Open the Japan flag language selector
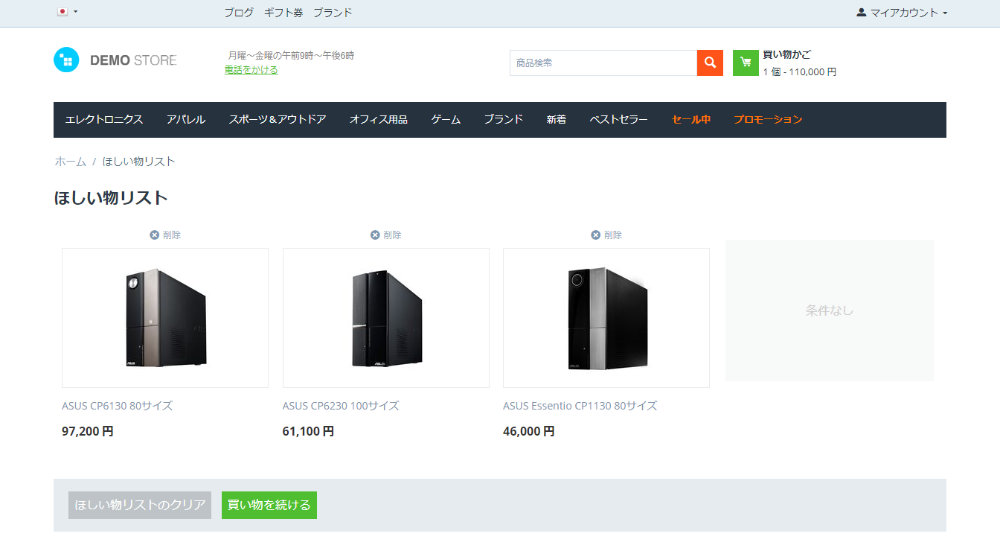This screenshot has height=551, width=1000. point(67,11)
